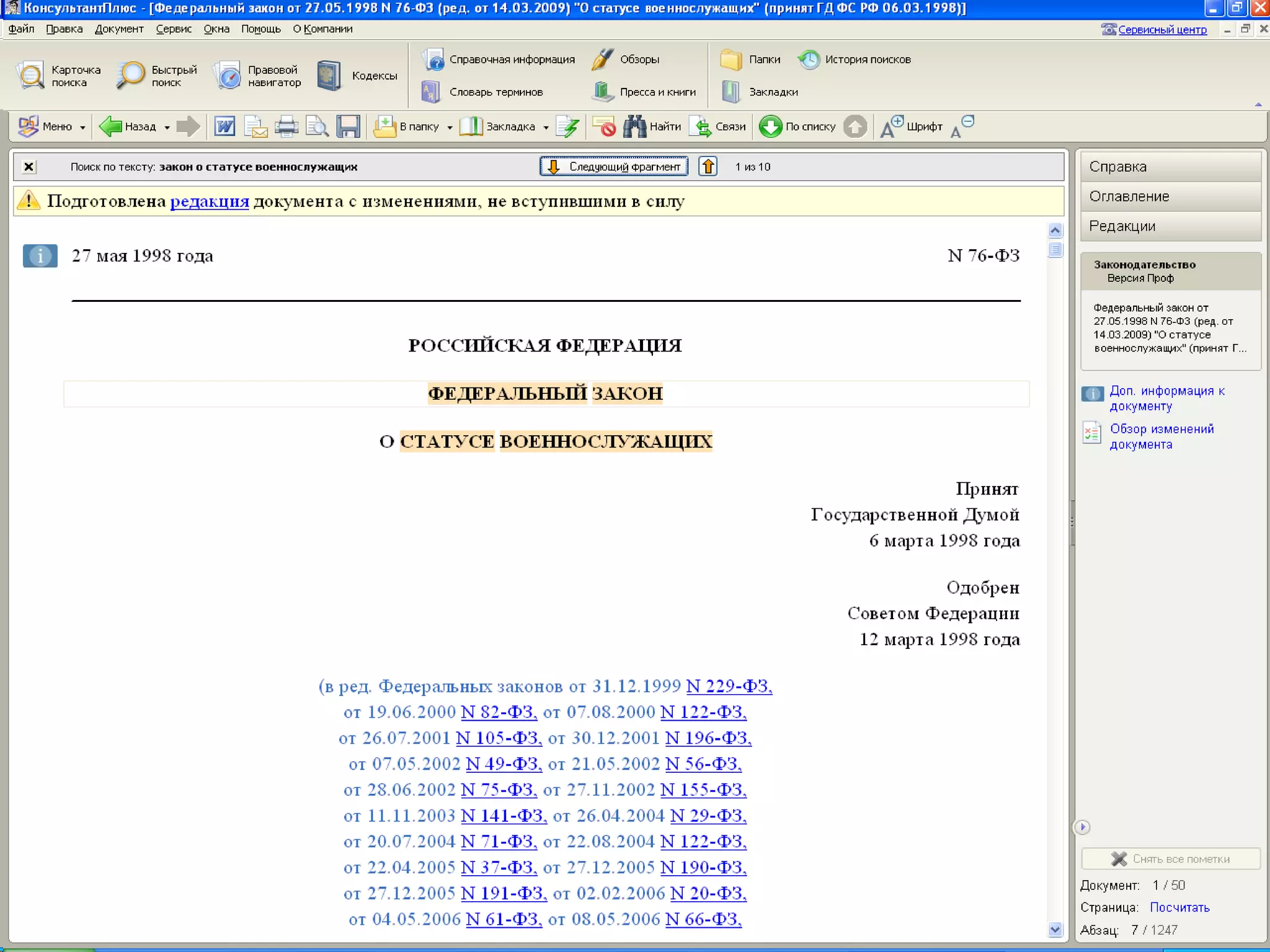Expand the Меню dropdown arrow
This screenshot has width=1270, height=952.
coord(82,127)
